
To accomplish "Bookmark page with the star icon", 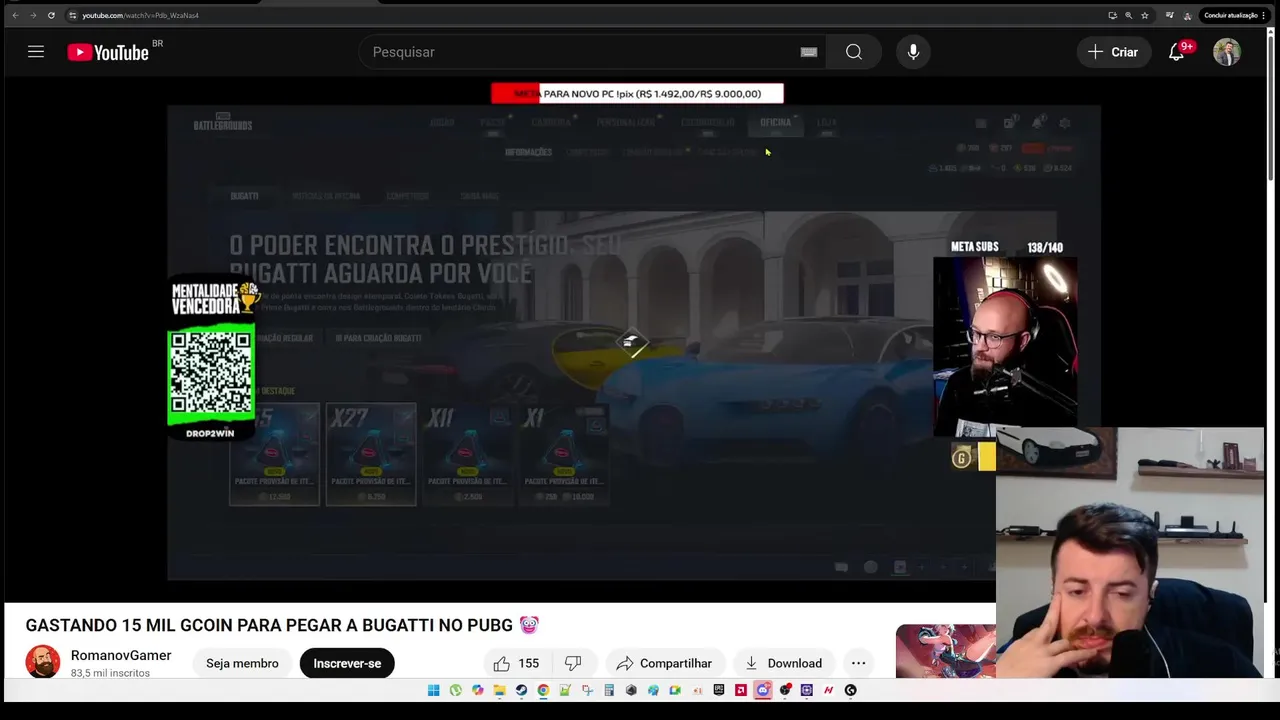I will pyautogui.click(x=1145, y=15).
